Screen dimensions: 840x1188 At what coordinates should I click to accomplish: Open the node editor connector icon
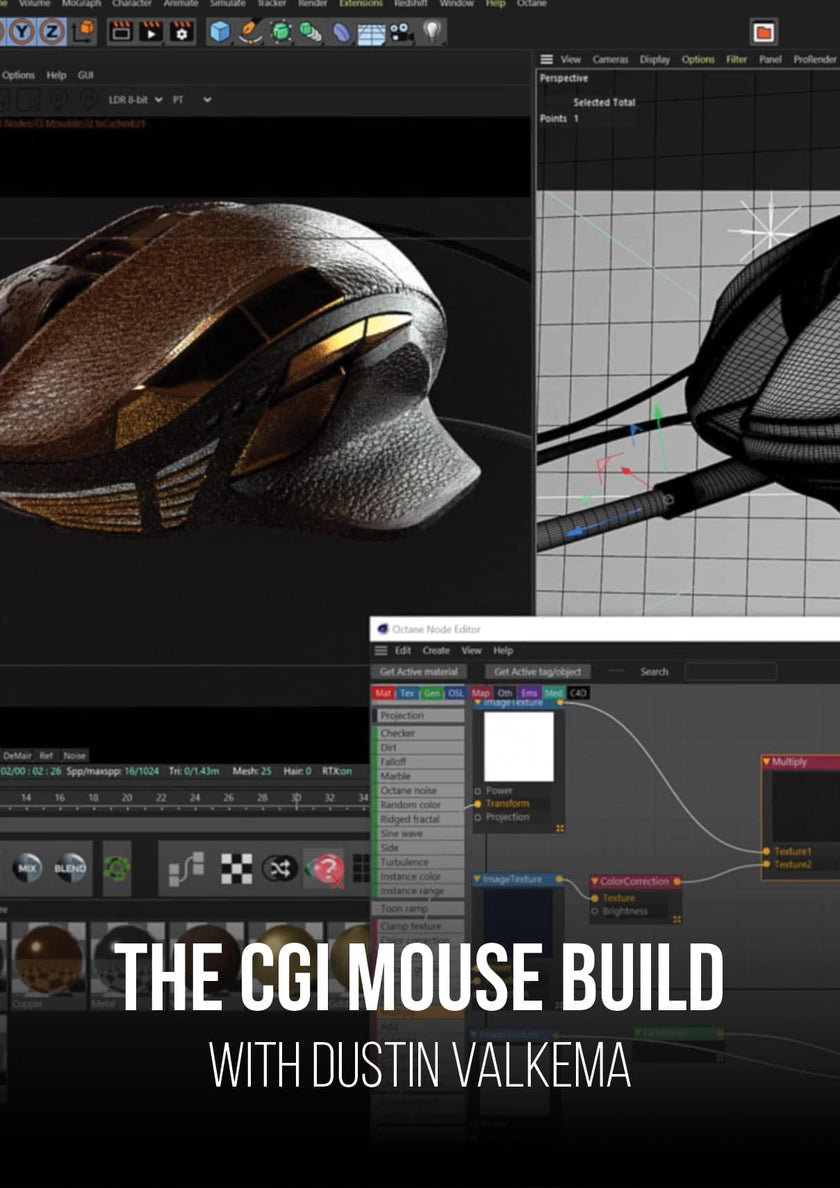pos(186,868)
